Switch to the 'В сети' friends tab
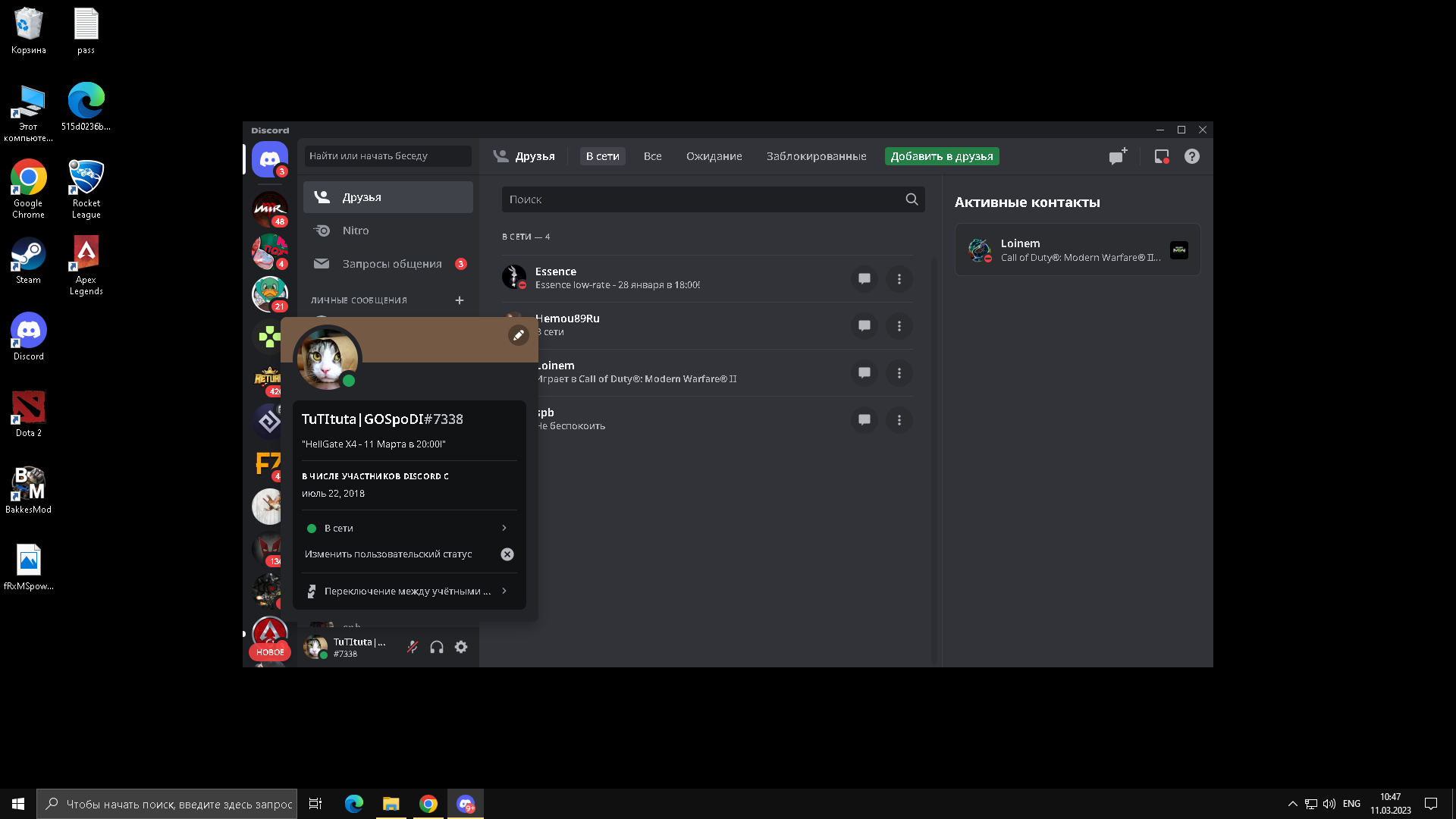This screenshot has width=1456, height=819. [x=603, y=156]
